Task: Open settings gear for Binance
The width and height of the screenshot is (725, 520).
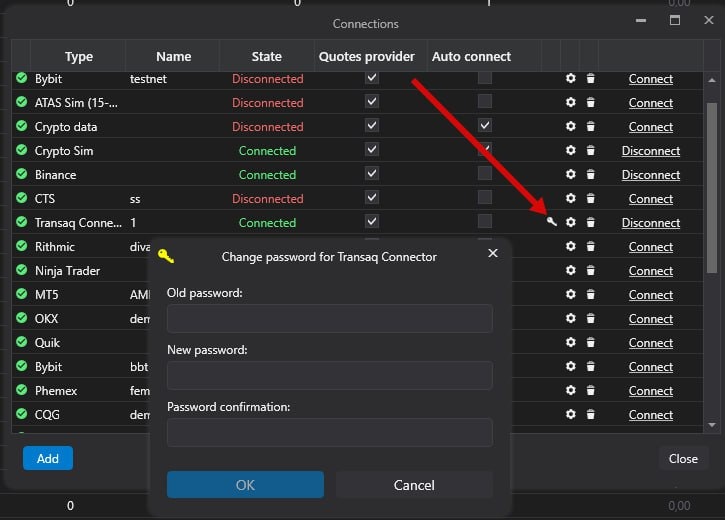Action: tap(571, 174)
